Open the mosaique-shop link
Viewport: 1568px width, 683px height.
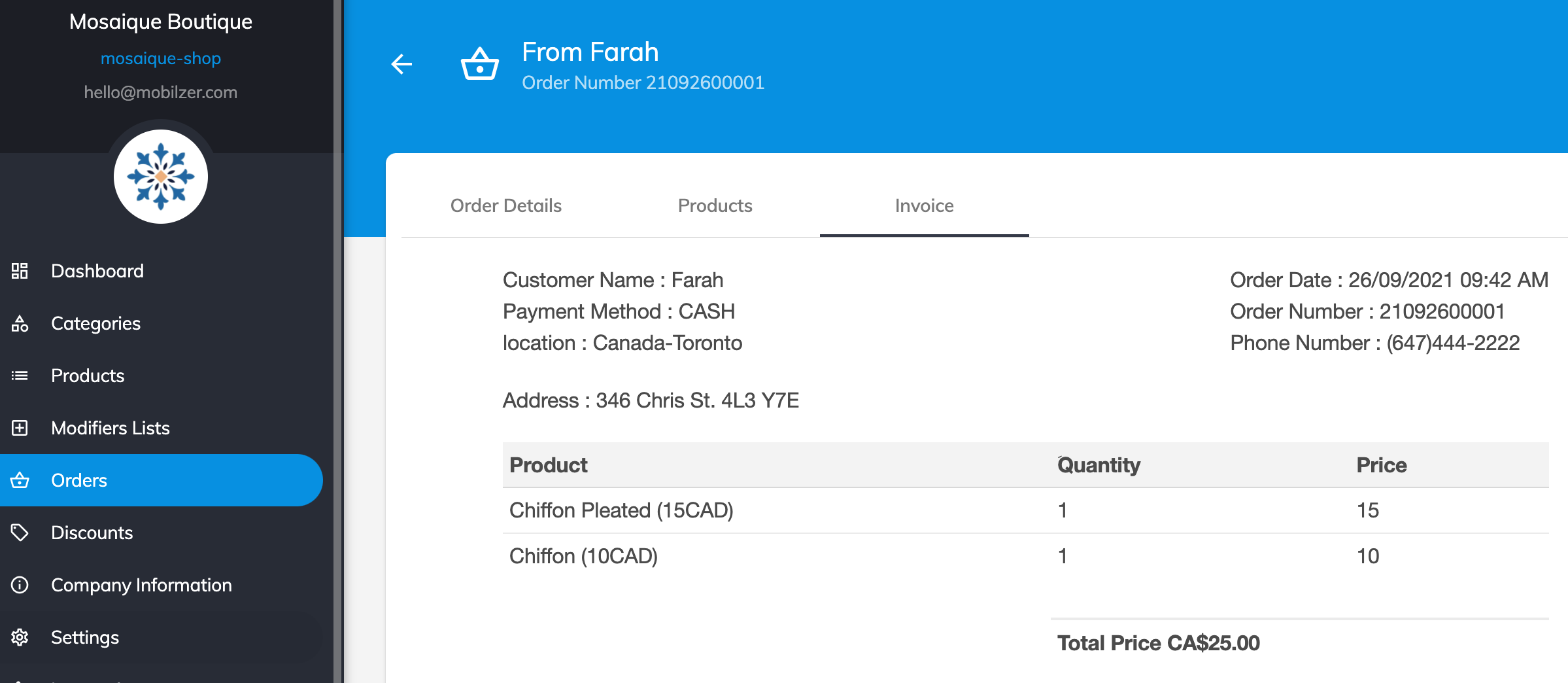point(161,58)
